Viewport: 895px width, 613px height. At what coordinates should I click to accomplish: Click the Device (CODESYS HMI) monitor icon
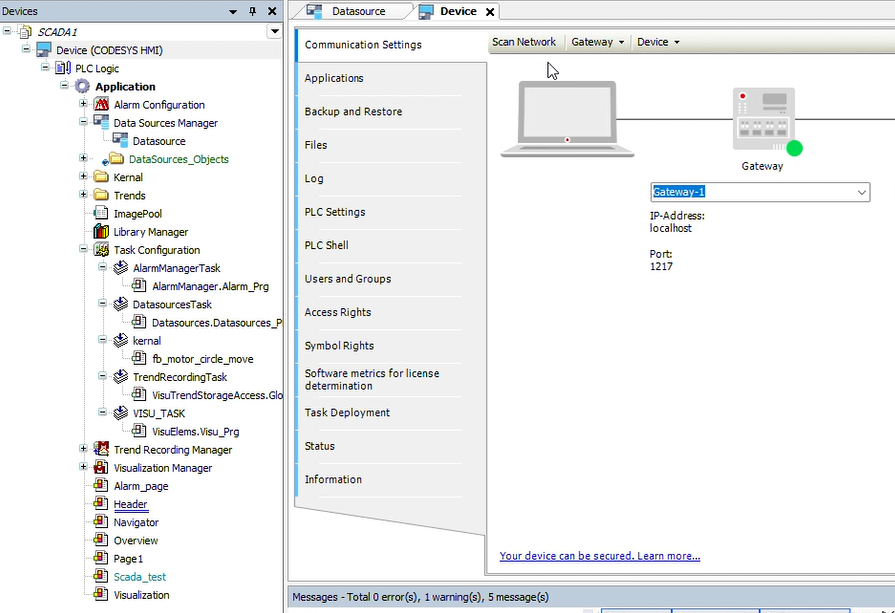tap(44, 50)
